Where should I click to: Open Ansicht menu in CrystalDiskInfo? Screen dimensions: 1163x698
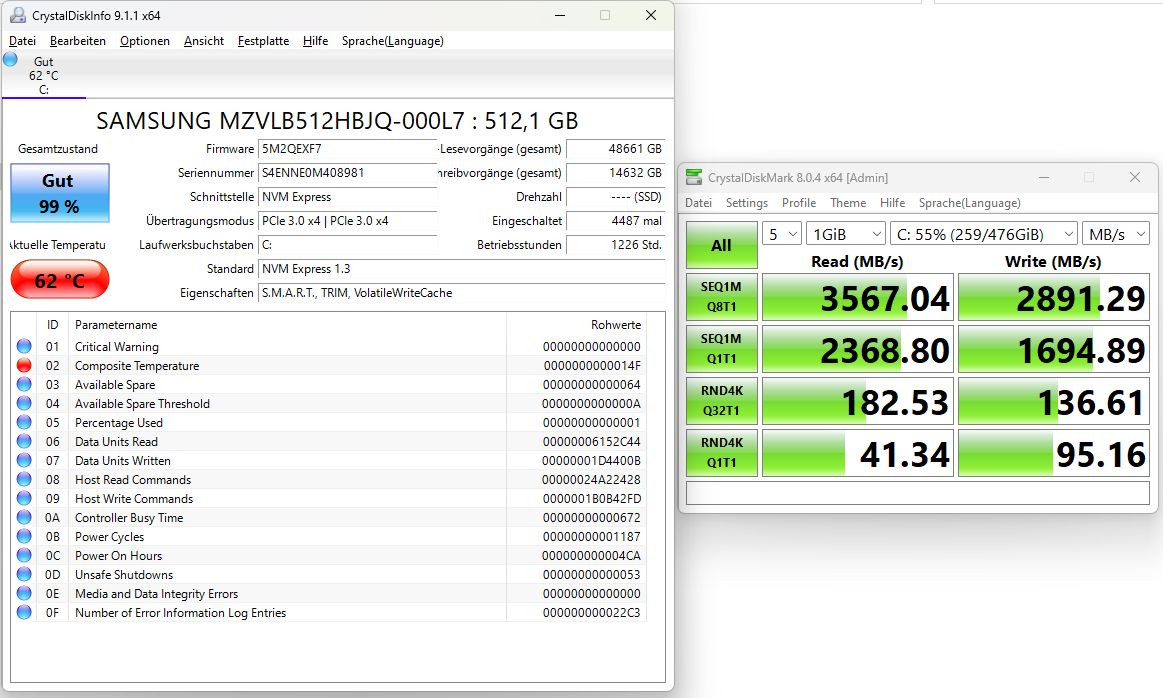[204, 41]
